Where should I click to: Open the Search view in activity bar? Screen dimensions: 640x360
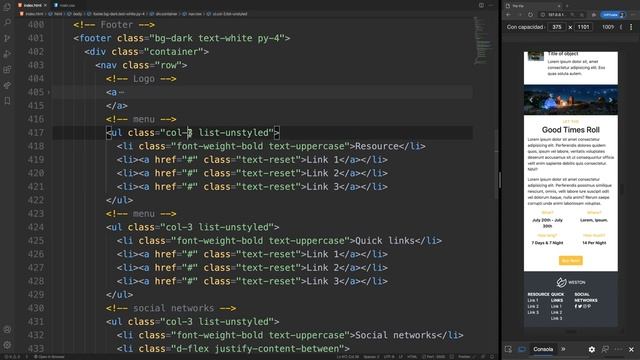pos(7,22)
